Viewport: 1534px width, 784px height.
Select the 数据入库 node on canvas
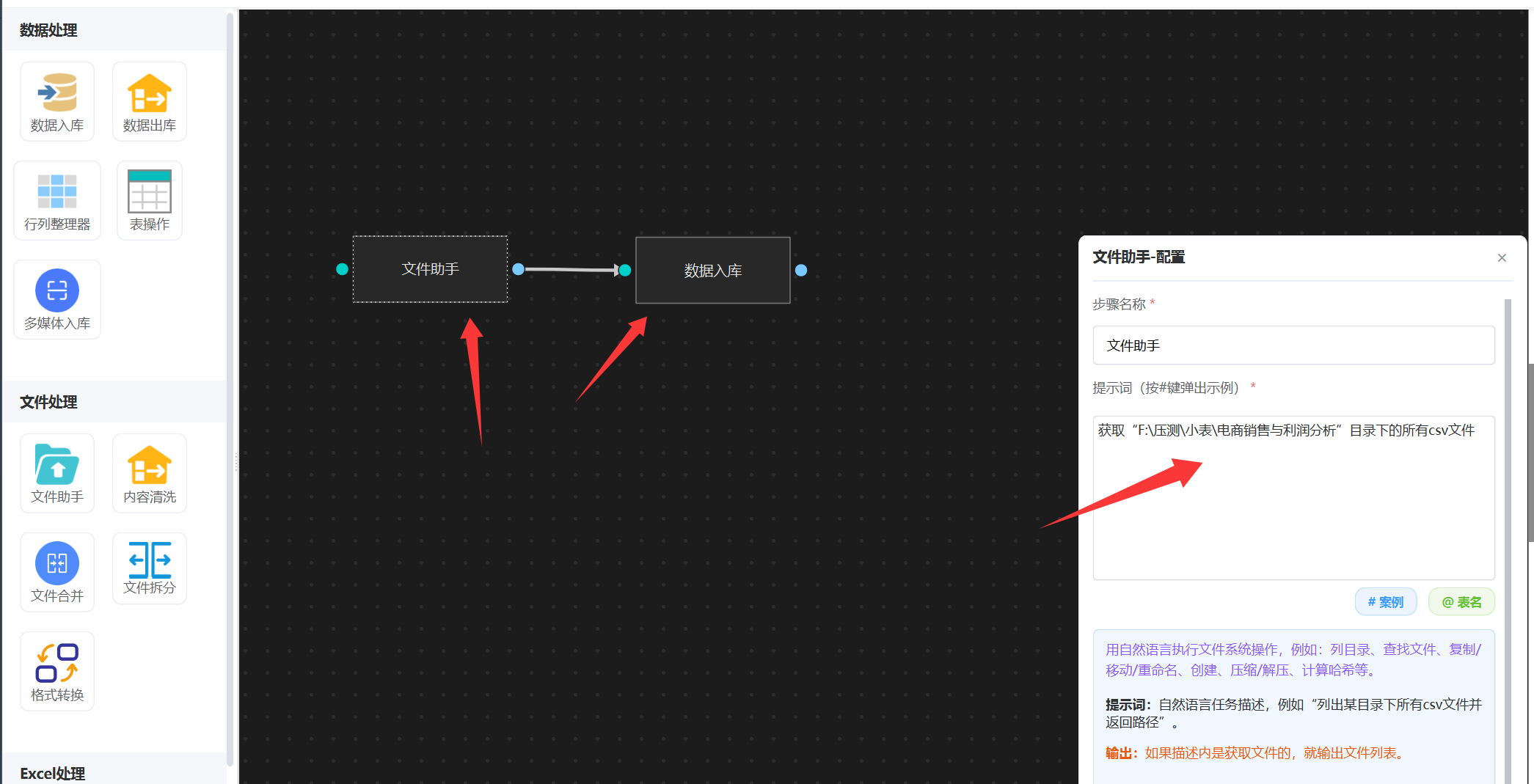click(712, 271)
